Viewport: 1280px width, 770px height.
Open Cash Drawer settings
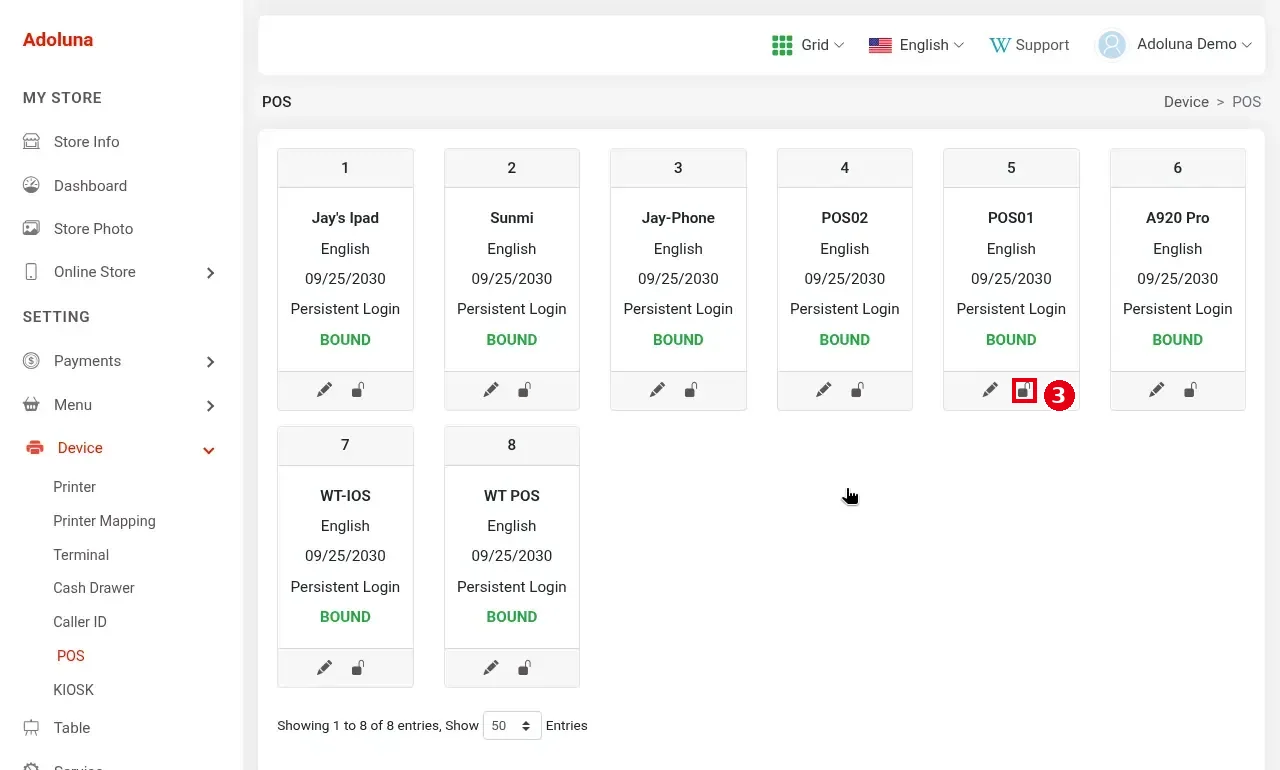pyautogui.click(x=94, y=588)
